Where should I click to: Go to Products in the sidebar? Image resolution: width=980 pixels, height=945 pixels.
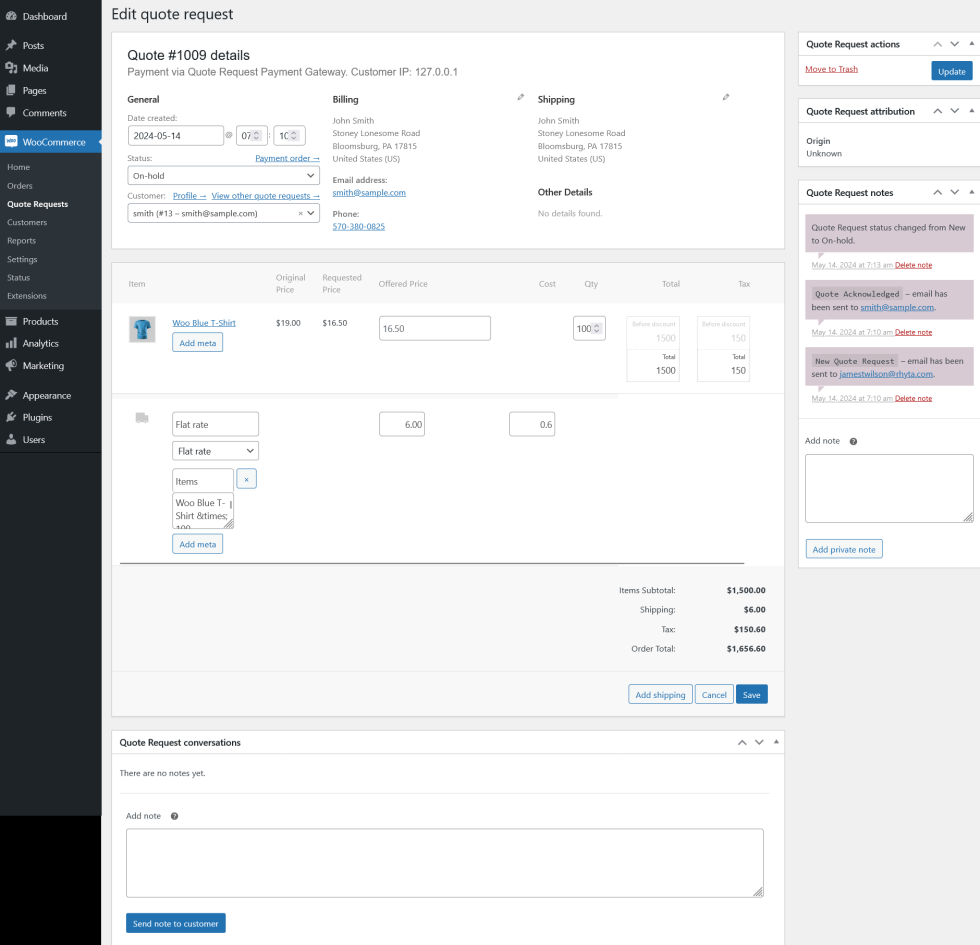40,321
